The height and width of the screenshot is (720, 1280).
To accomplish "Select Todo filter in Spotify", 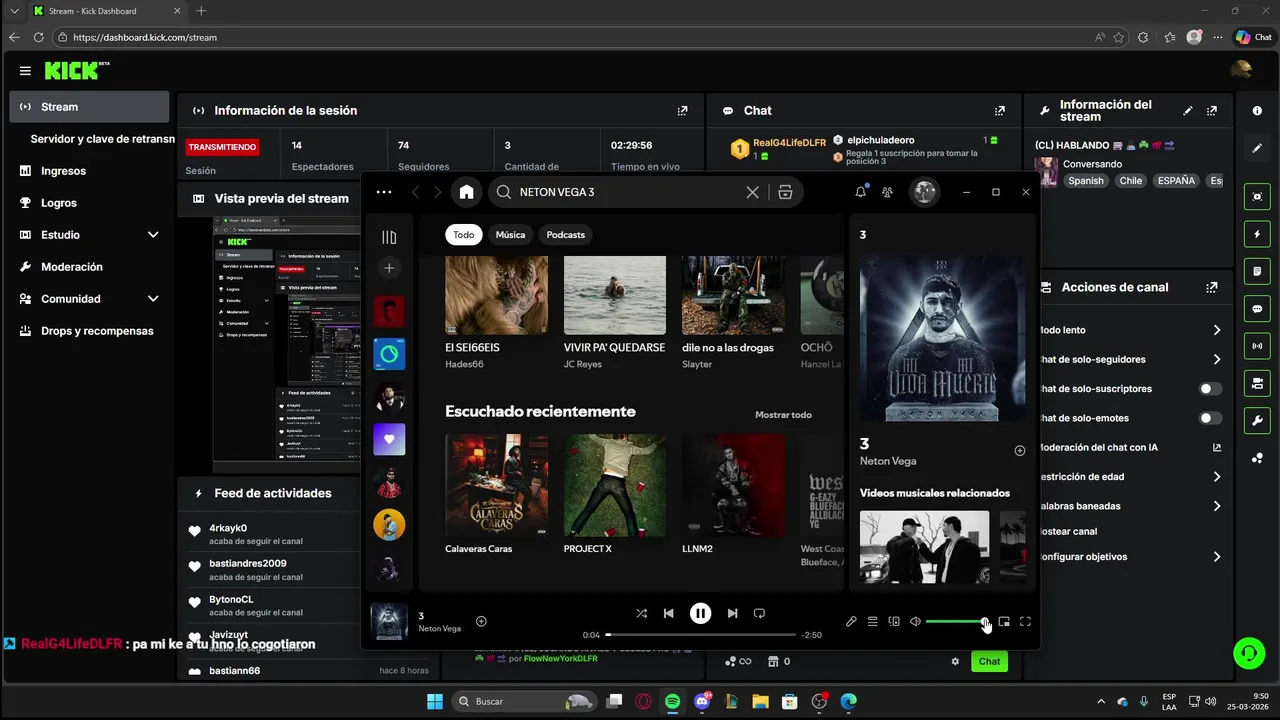I will click(x=464, y=235).
